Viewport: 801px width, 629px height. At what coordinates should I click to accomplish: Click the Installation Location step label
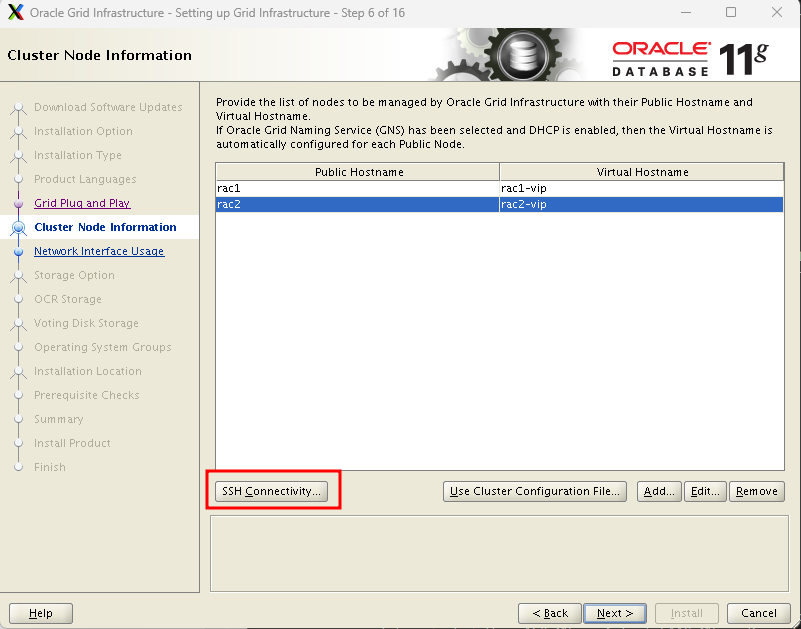coord(87,371)
